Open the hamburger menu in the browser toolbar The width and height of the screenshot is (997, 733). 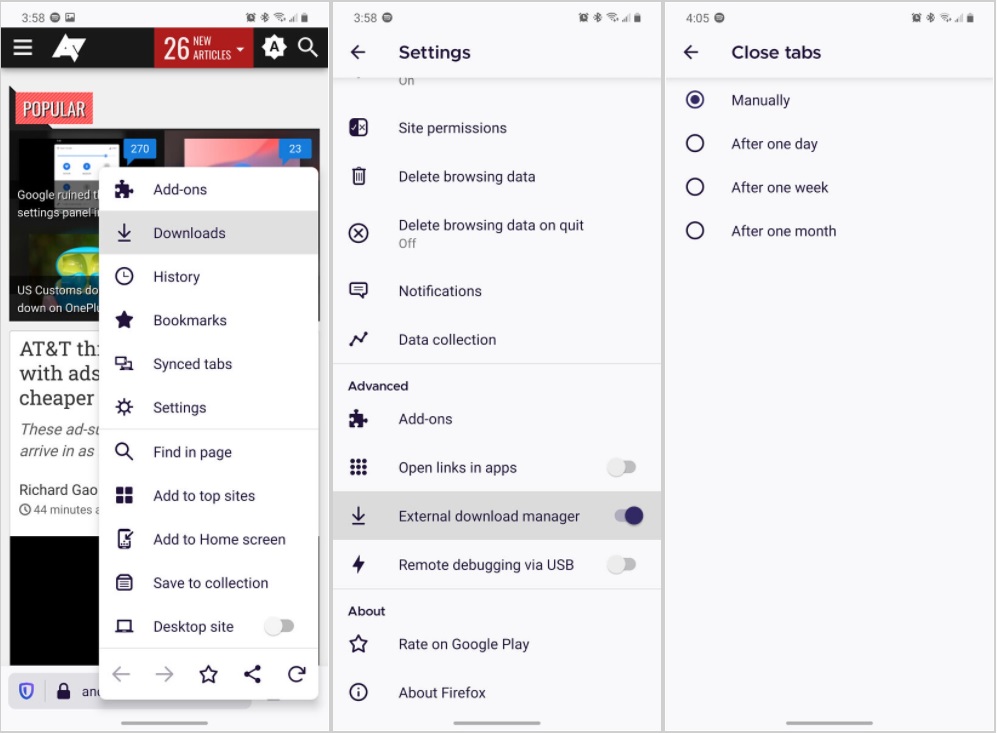(x=22, y=46)
